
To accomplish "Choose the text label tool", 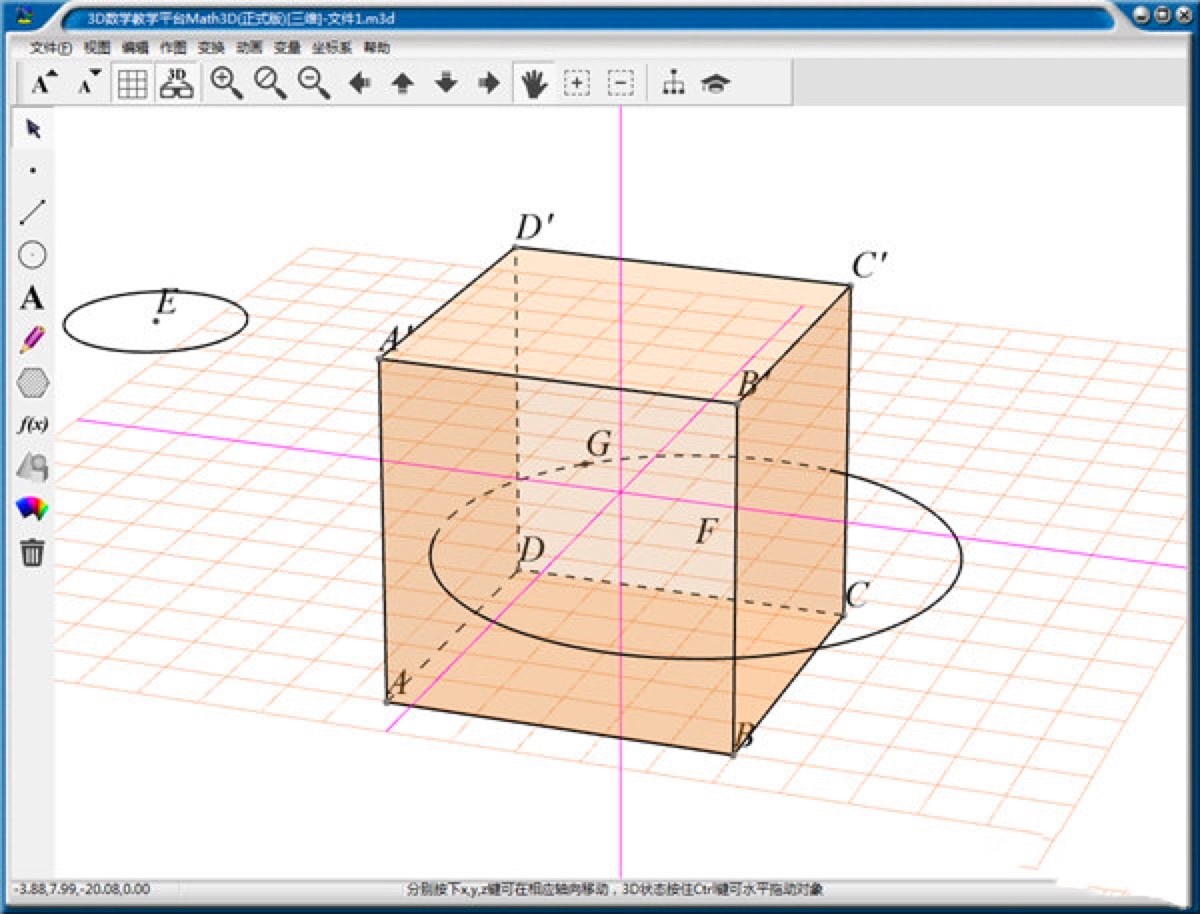I will pos(32,298).
